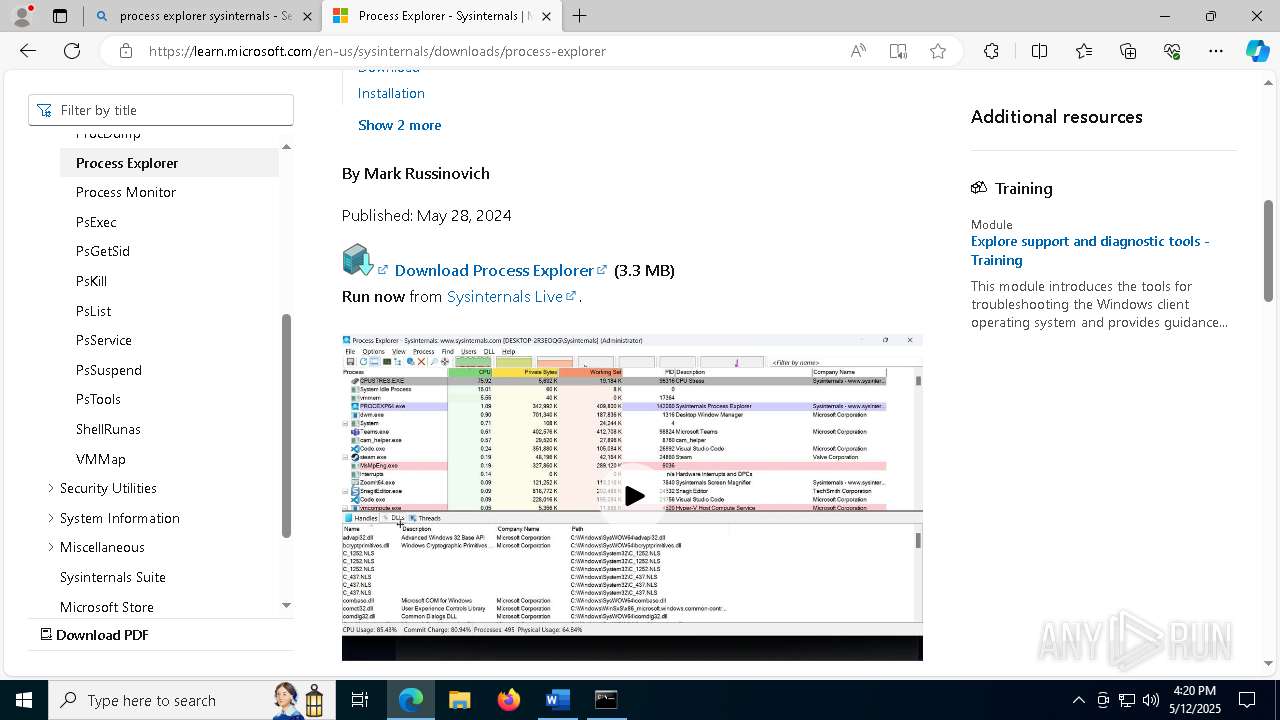Launch Firefox from taskbar
The image size is (1280, 720).
(509, 700)
